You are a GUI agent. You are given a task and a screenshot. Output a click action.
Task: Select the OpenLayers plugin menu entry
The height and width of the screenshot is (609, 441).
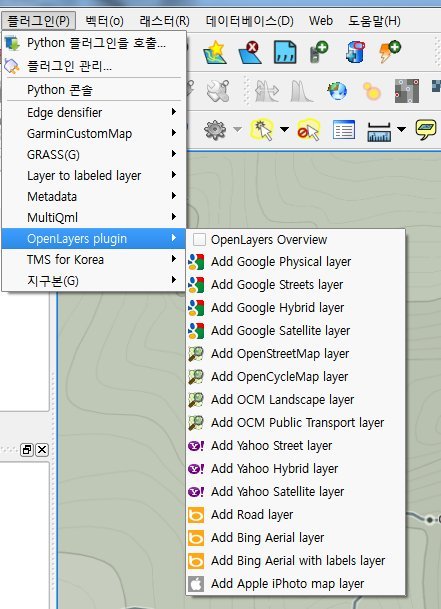tap(94, 238)
